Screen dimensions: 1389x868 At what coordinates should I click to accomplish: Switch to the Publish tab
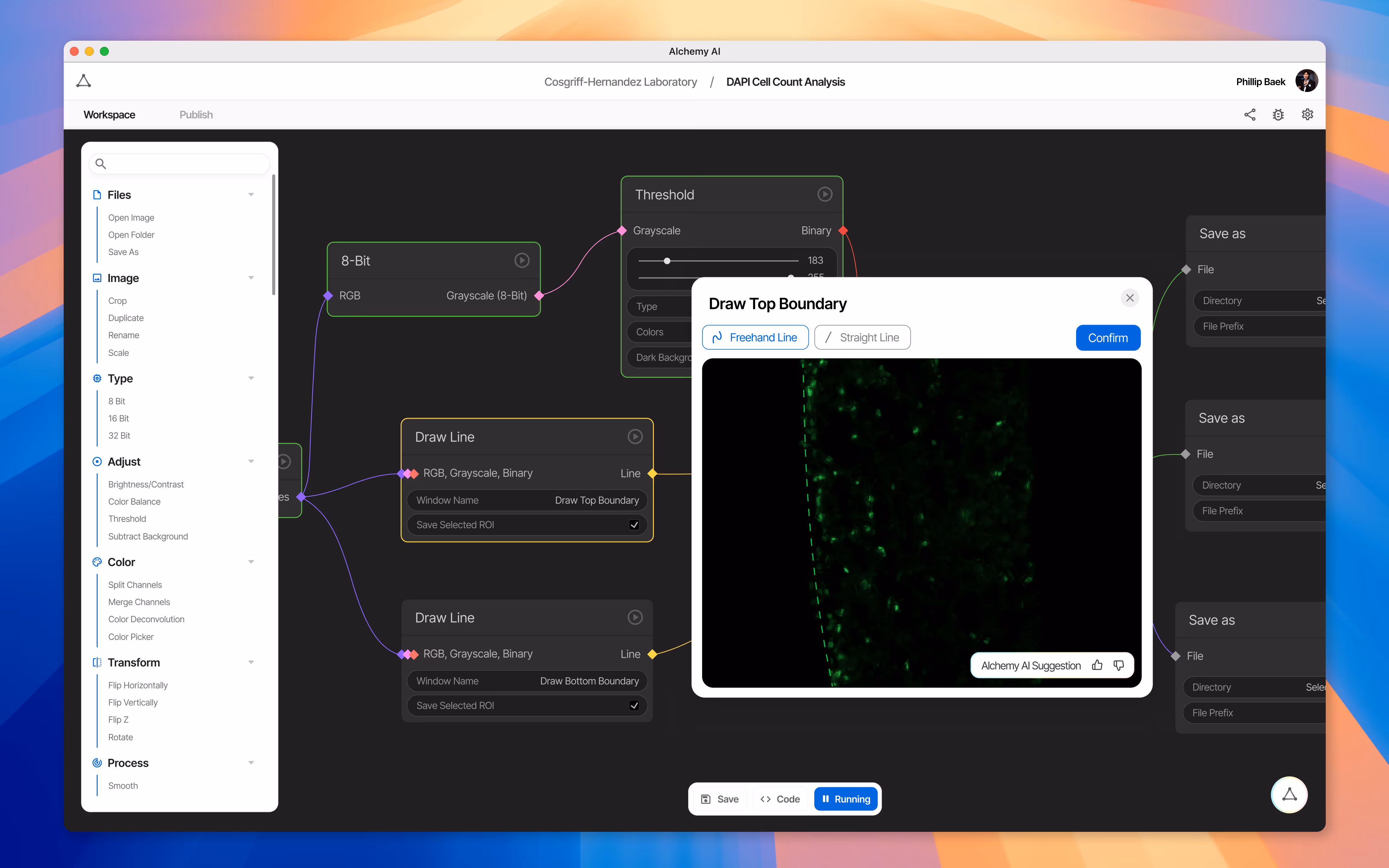(196, 115)
